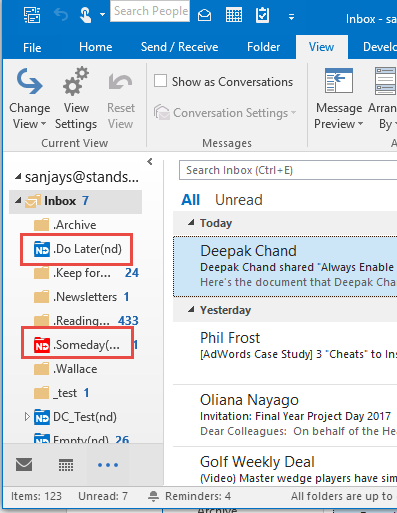Open the .Newsletters folder

point(85,297)
